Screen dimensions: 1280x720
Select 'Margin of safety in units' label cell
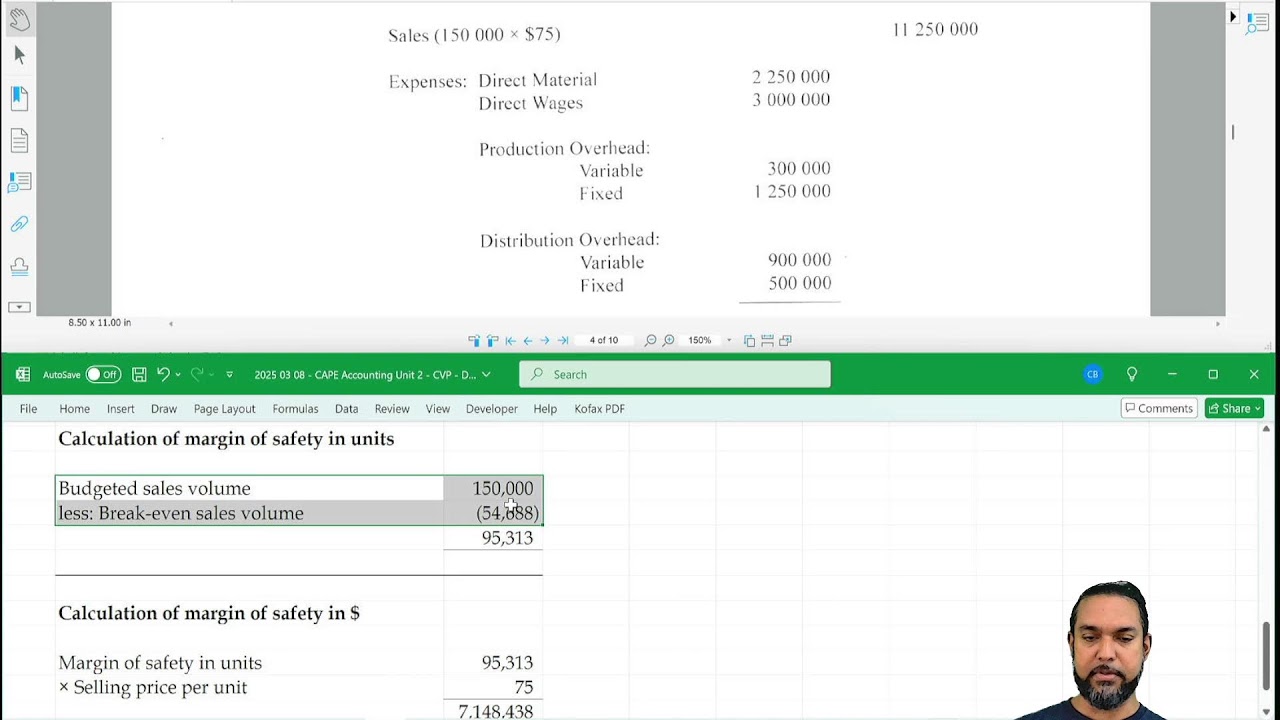pyautogui.click(x=250, y=663)
